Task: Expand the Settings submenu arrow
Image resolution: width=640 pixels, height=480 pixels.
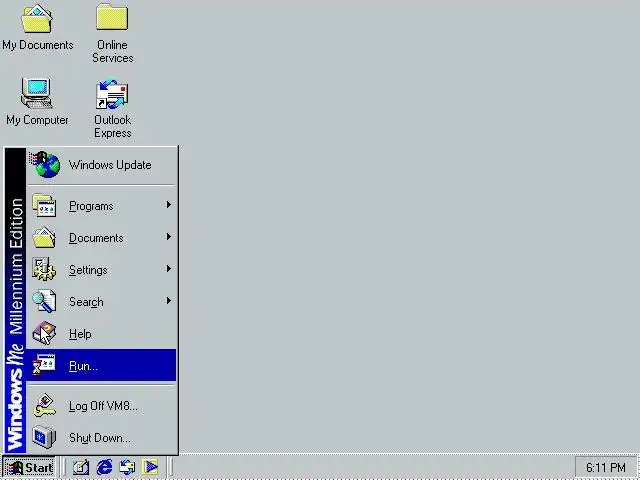Action: click(x=169, y=269)
